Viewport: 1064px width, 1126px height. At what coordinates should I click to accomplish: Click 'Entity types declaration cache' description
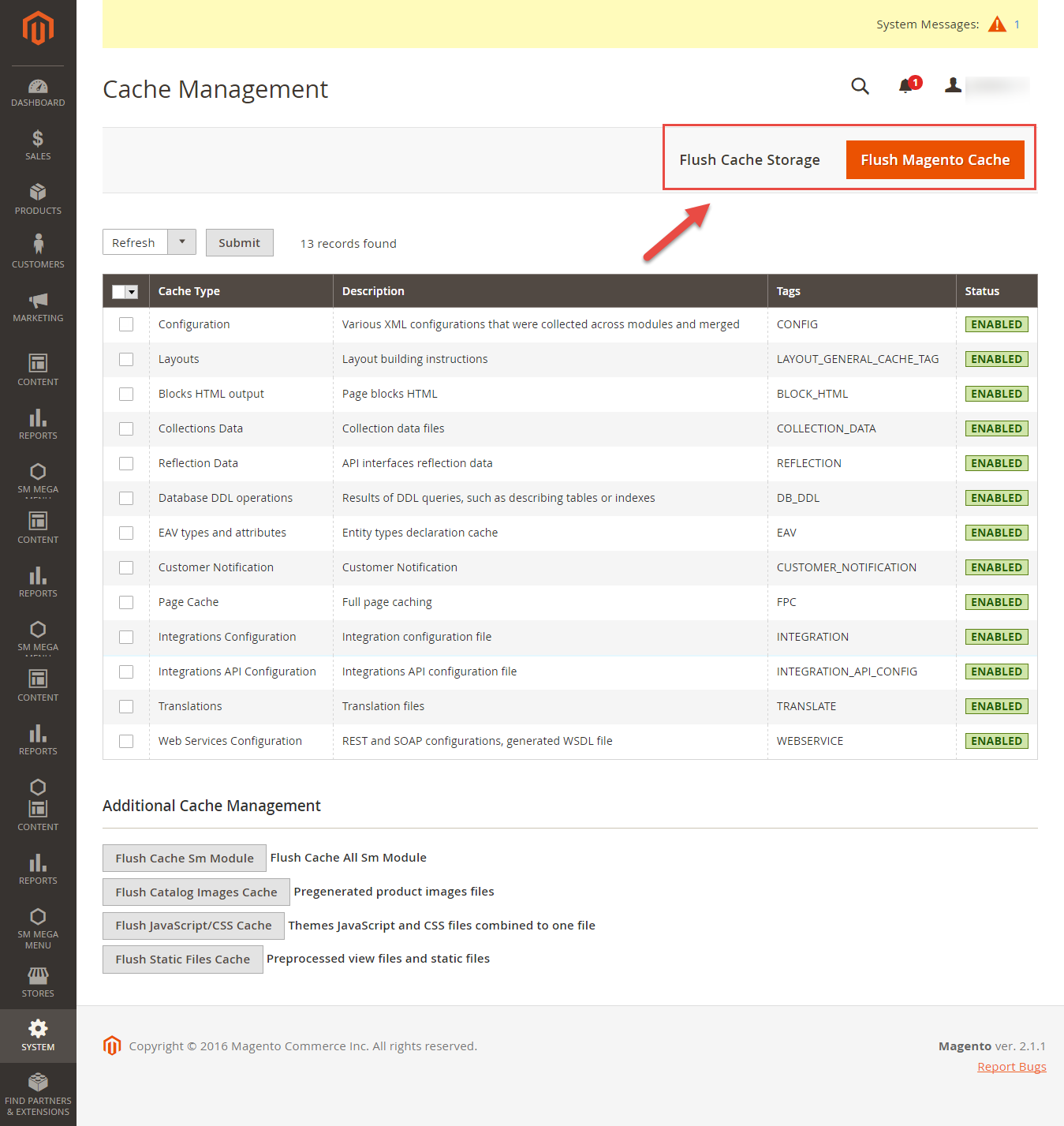[x=420, y=533]
